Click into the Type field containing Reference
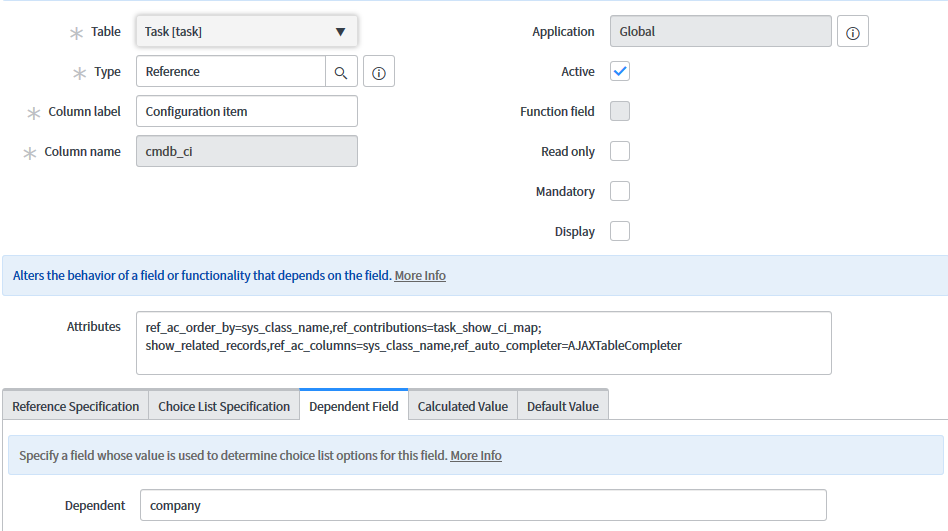This screenshot has height=531, width=948. tap(231, 71)
